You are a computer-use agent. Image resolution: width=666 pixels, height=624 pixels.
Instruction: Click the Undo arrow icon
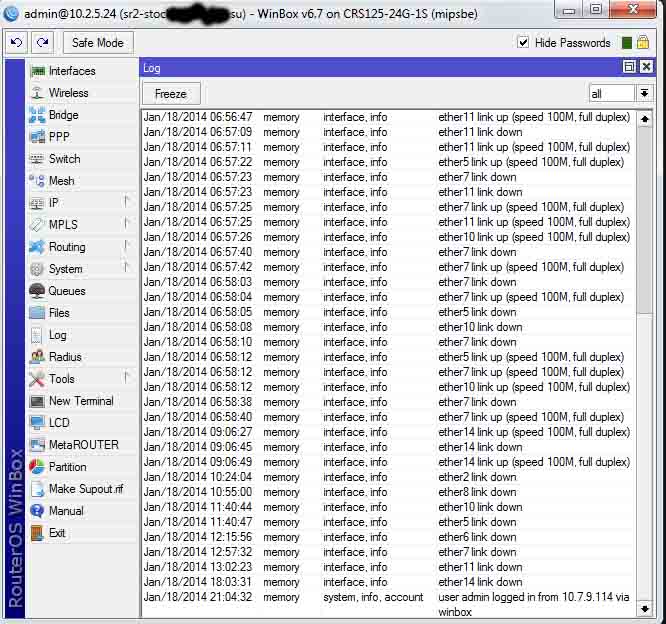coord(17,42)
